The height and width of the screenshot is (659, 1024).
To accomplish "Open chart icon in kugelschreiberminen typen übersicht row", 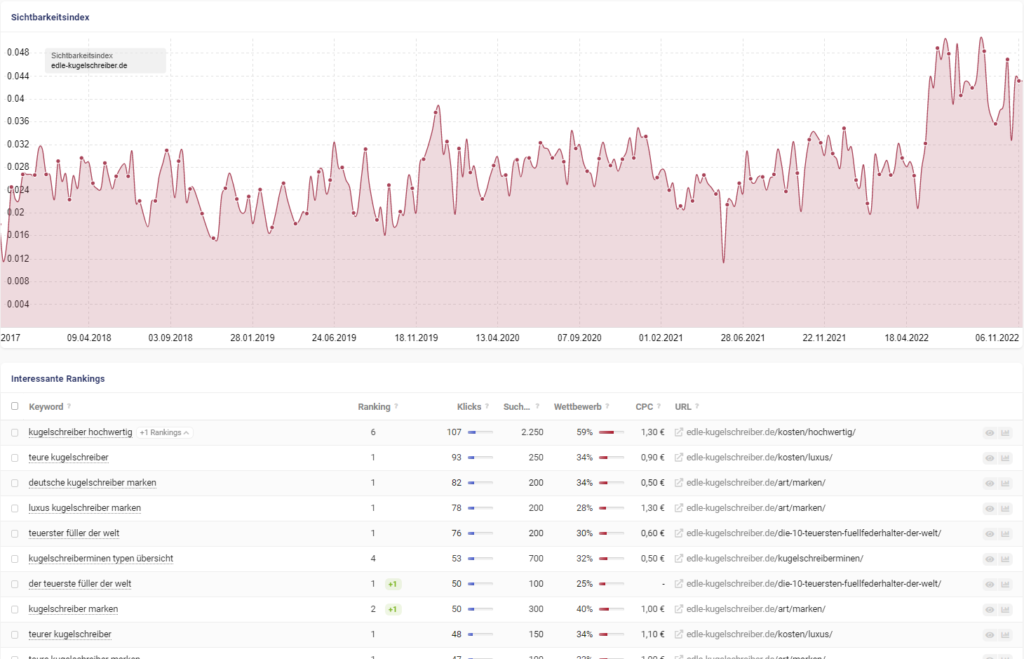I will (x=1005, y=559).
